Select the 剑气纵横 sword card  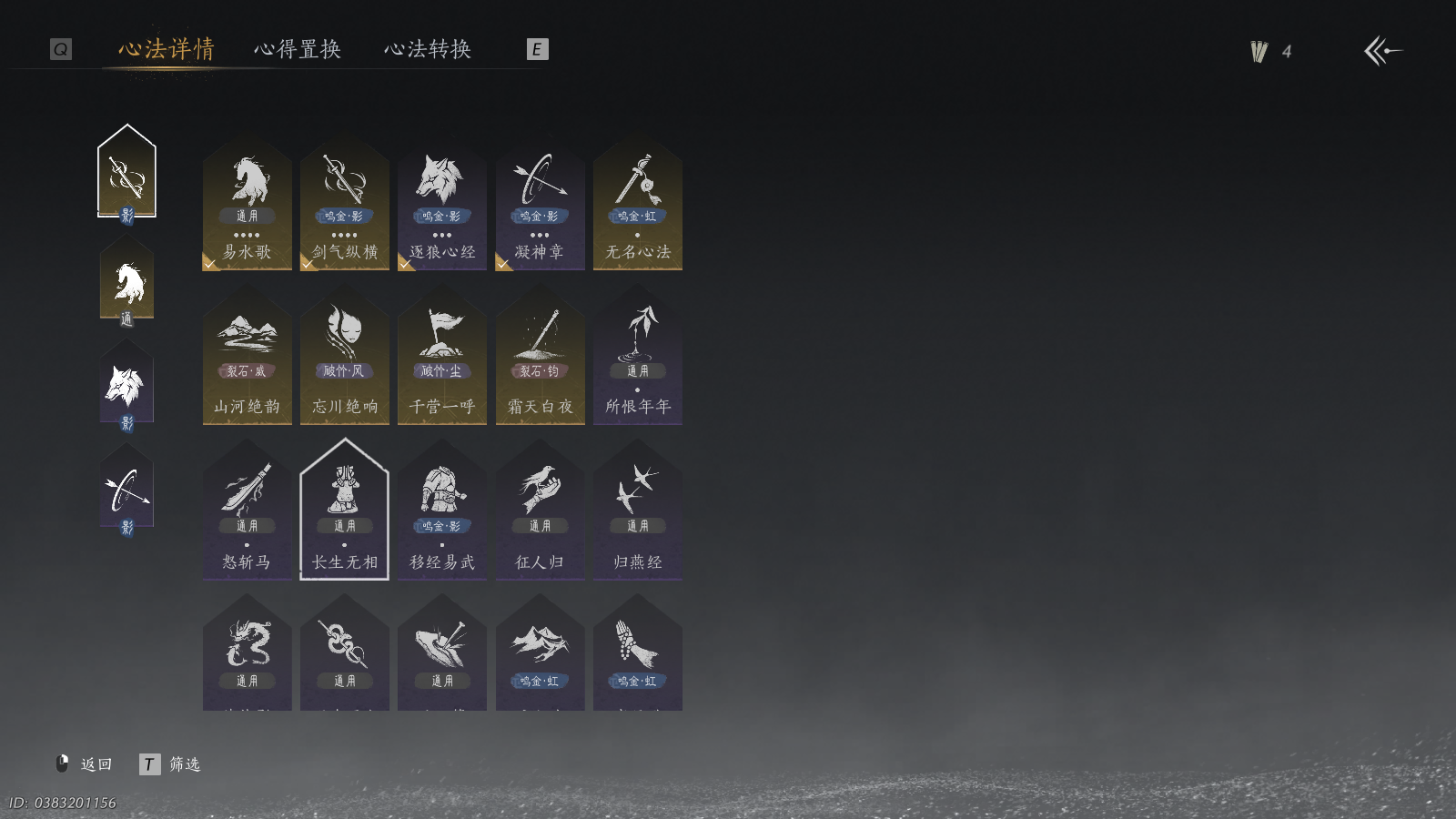click(345, 205)
